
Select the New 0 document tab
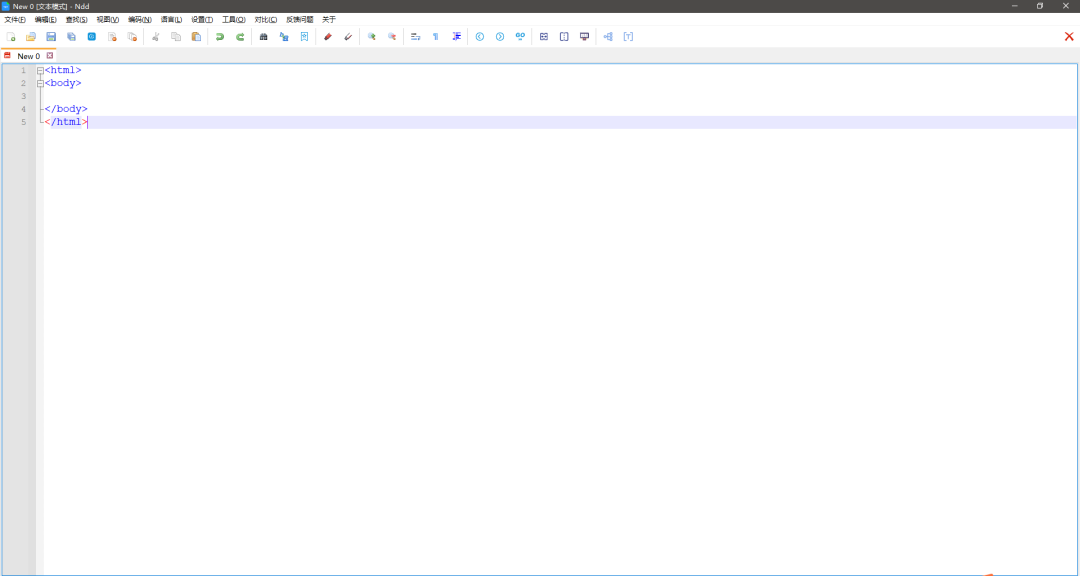(x=28, y=56)
